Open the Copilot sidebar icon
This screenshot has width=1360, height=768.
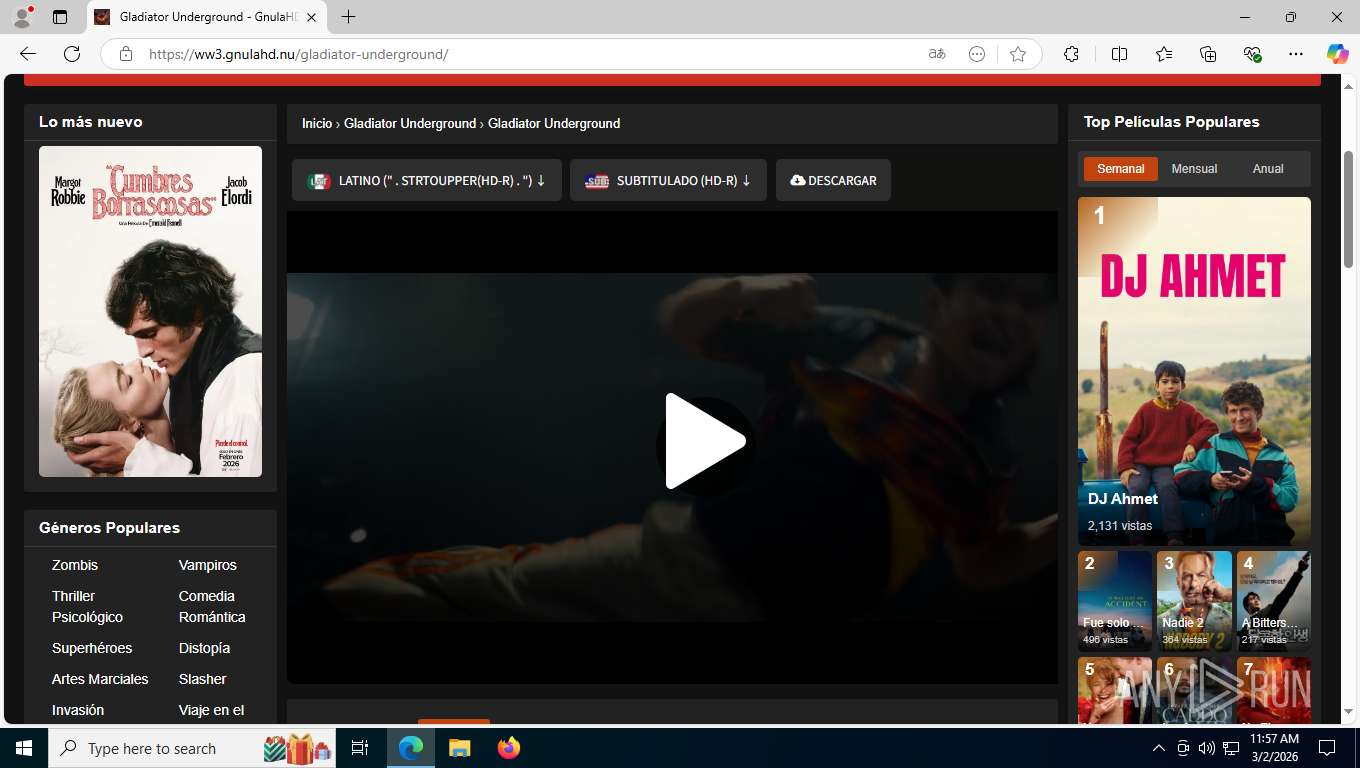1337,54
